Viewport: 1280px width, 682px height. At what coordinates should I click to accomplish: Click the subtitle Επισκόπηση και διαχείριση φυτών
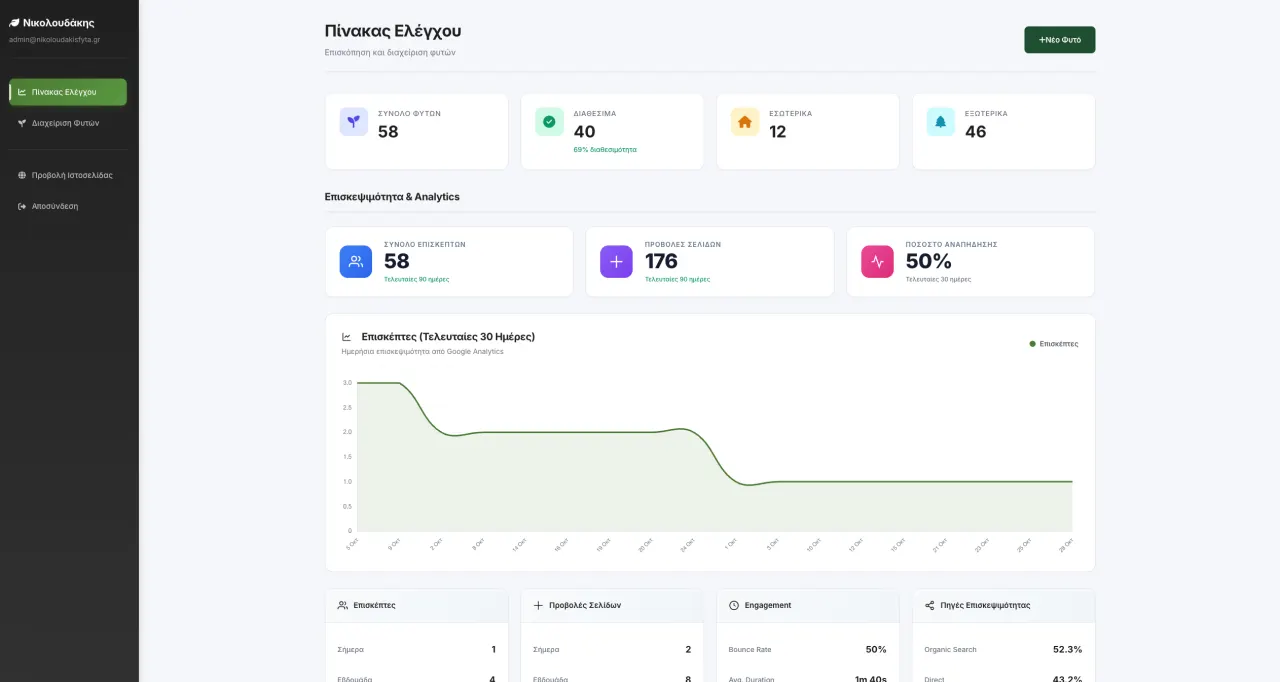tap(390, 52)
